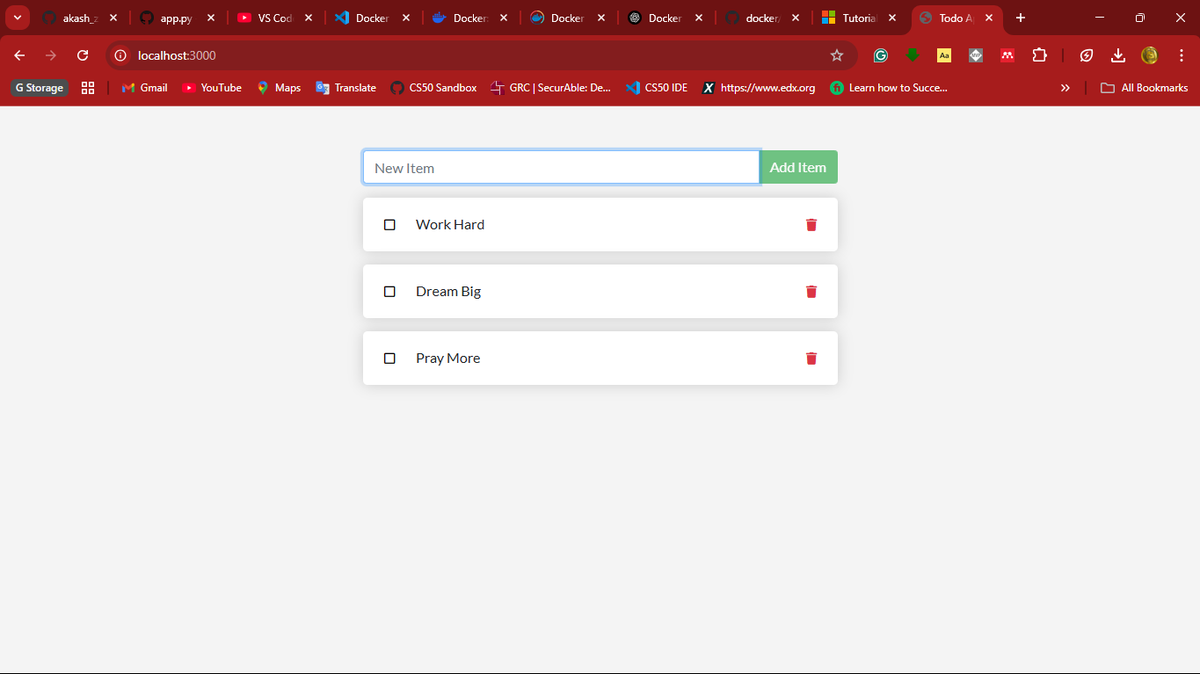Open the Chrome profile avatar
Viewport: 1200px width, 674px height.
coord(1150,55)
